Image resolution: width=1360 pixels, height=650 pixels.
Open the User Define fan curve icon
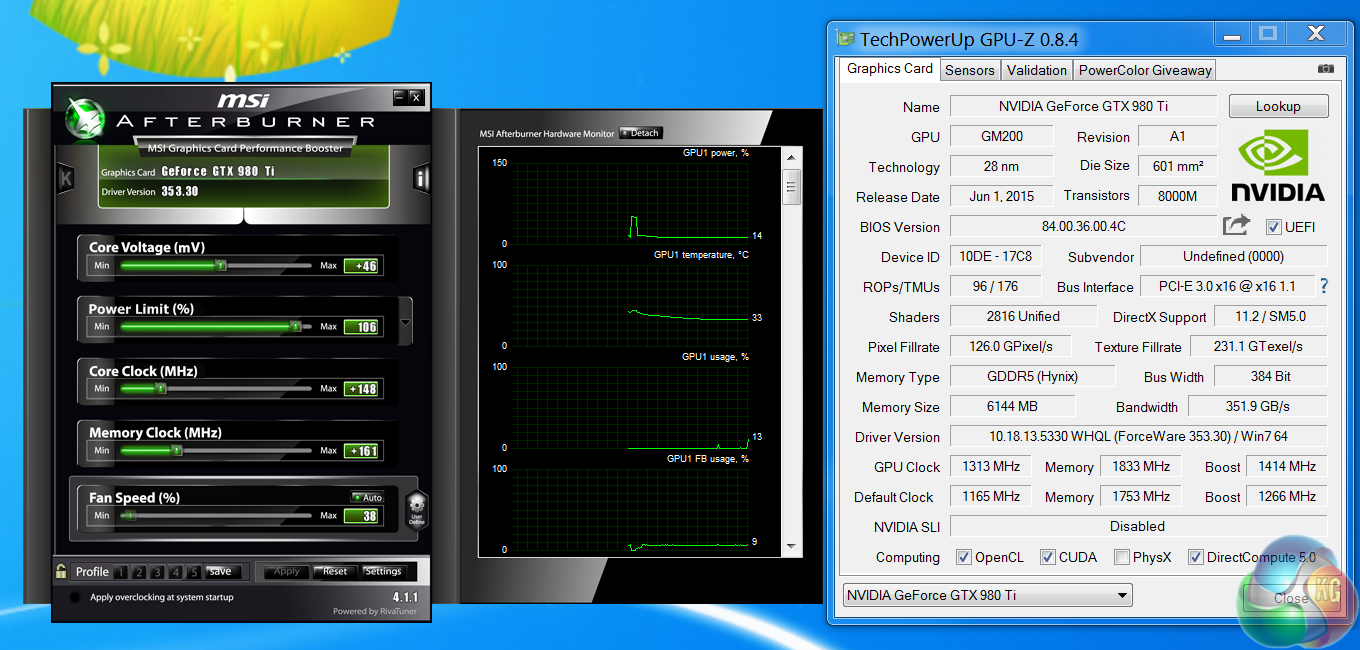pyautogui.click(x=417, y=509)
